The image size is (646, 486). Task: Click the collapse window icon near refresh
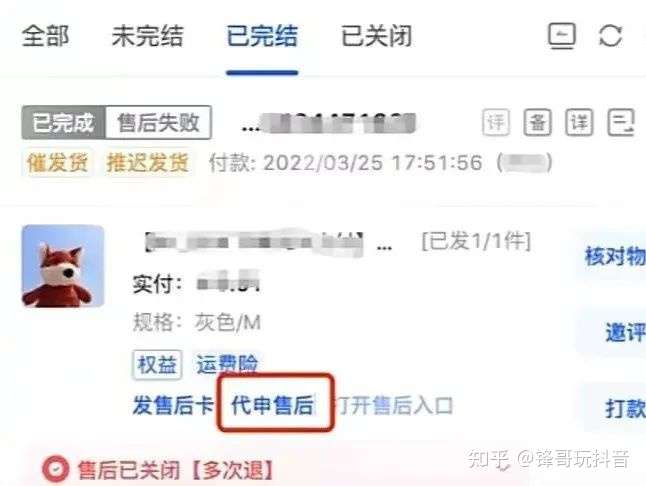click(562, 36)
